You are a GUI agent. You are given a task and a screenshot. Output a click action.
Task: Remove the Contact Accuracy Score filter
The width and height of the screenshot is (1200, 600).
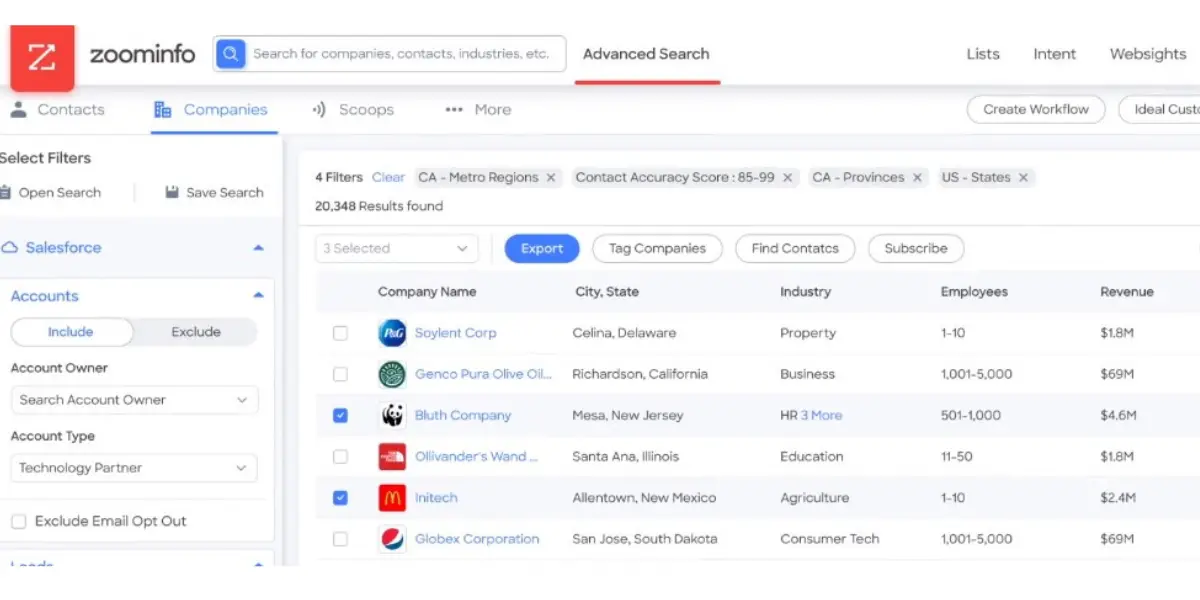788,178
